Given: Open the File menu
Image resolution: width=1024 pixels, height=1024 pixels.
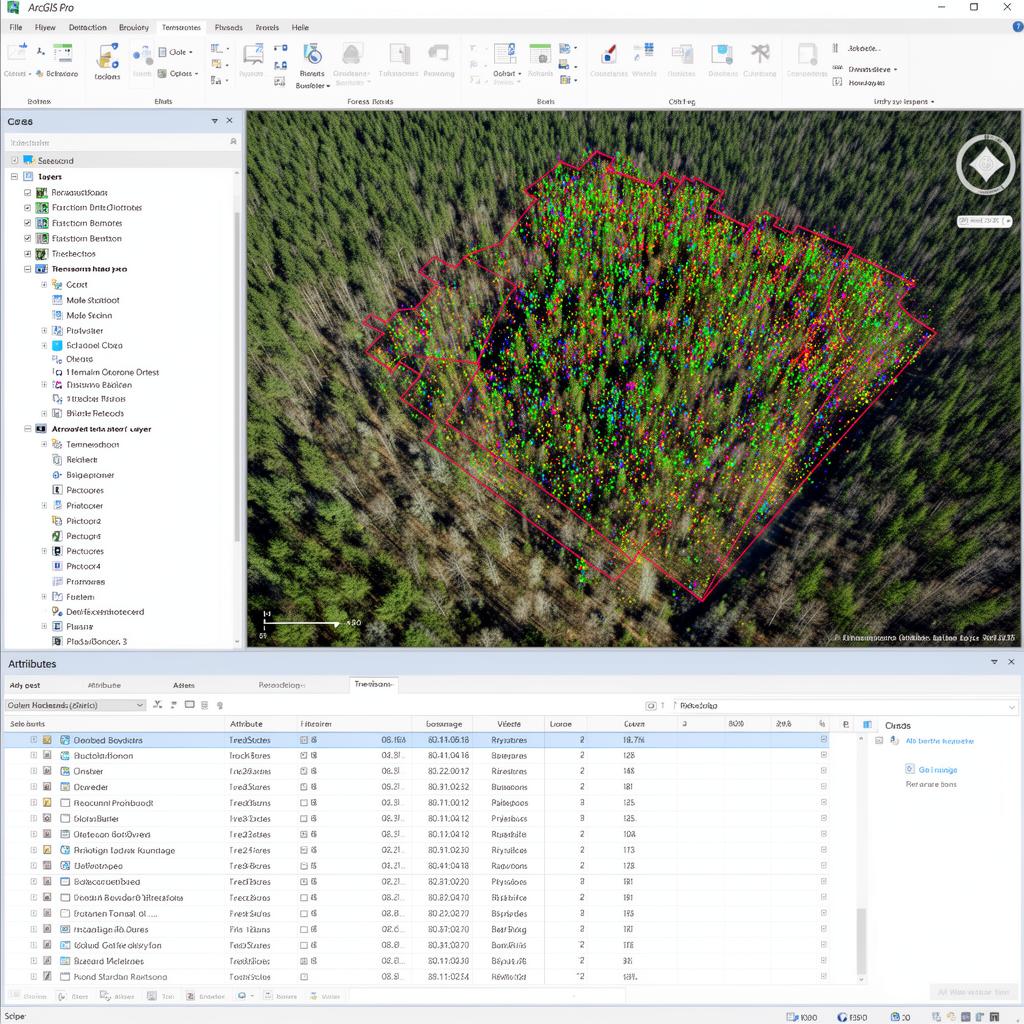Looking at the screenshot, I should click(16, 27).
